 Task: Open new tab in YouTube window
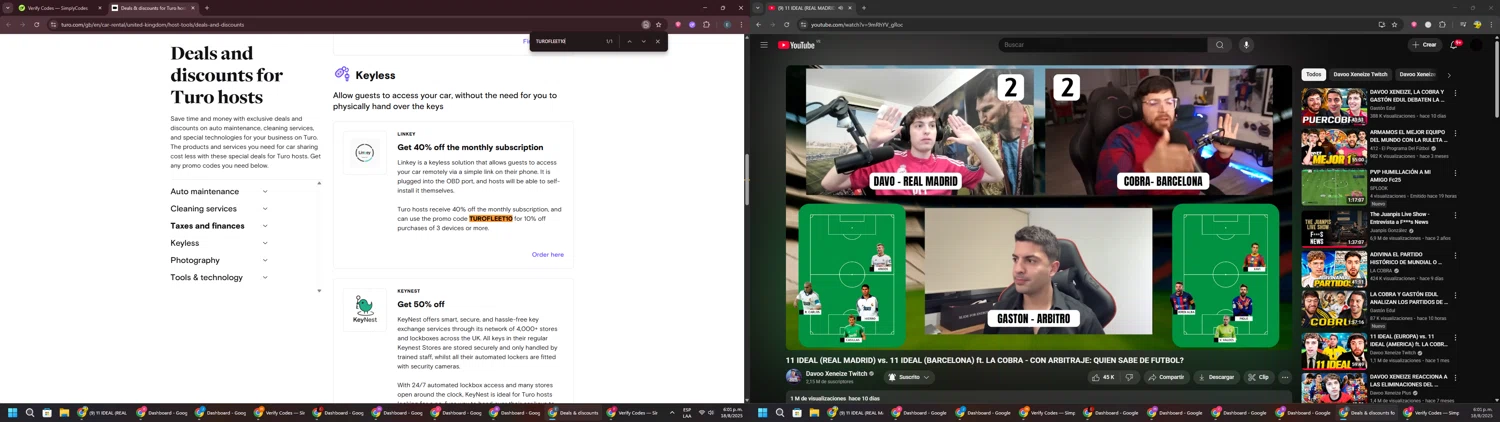(x=864, y=8)
